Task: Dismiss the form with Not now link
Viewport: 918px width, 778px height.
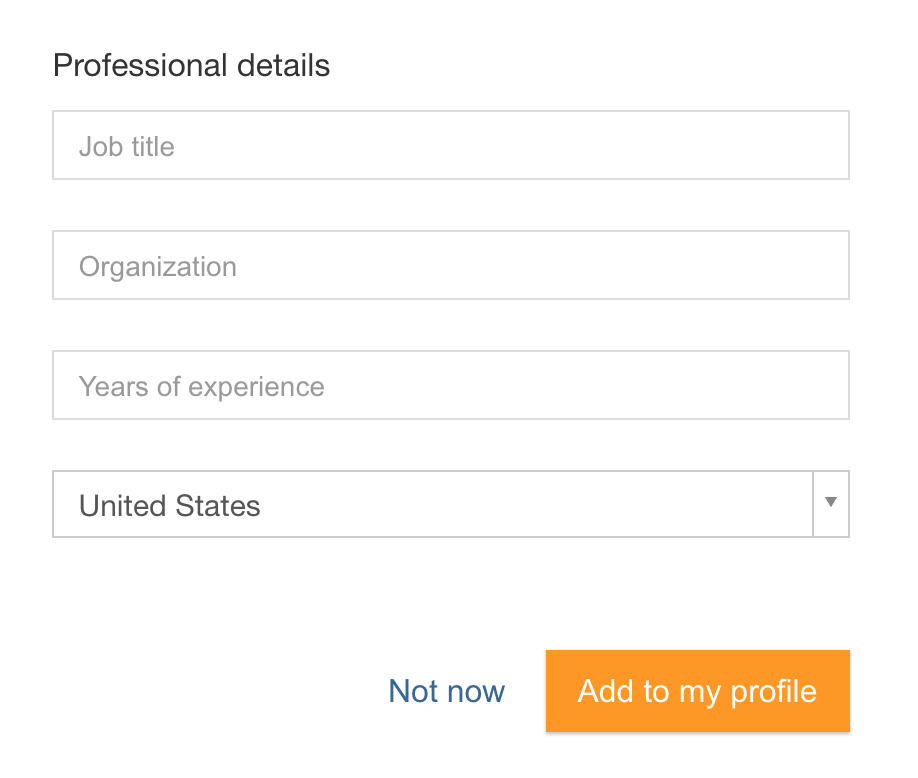Action: (447, 691)
